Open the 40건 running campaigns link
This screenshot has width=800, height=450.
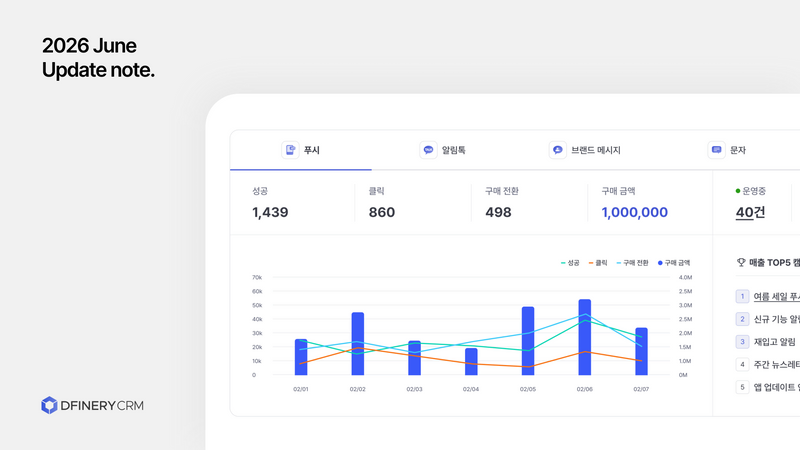(750, 212)
